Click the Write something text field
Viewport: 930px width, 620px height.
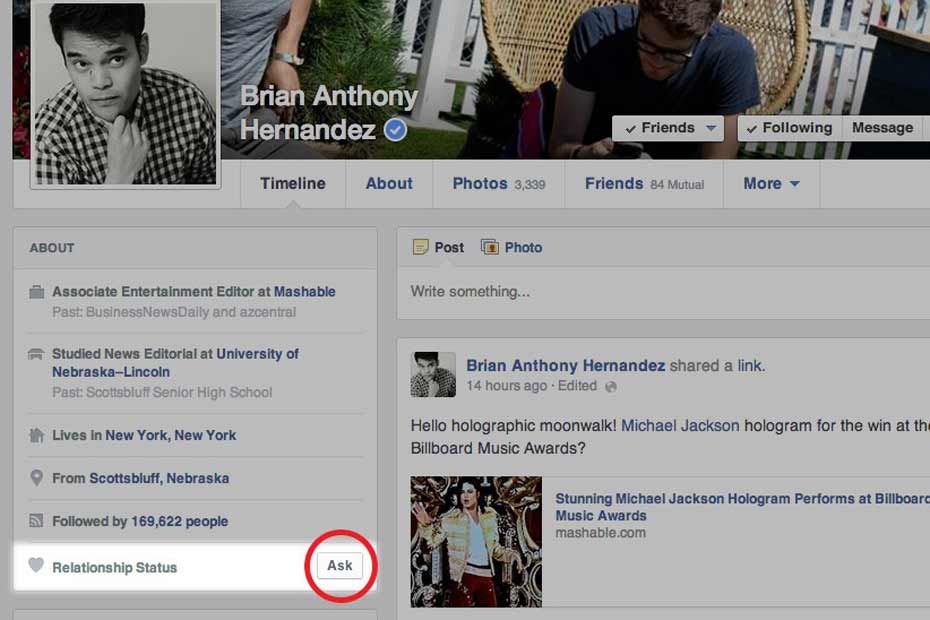coord(660,292)
